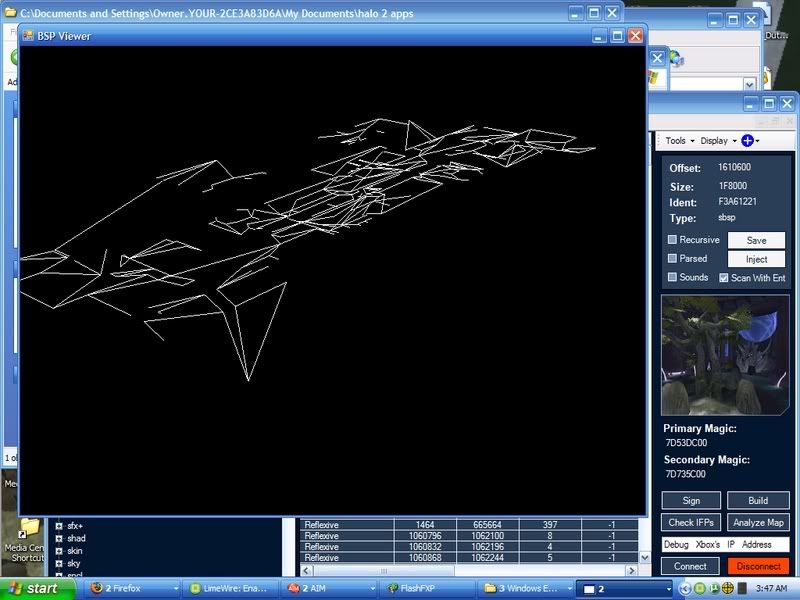800x600 pixels.
Task: Click the Secondary Magic value 7D735C00
Action: (x=685, y=474)
